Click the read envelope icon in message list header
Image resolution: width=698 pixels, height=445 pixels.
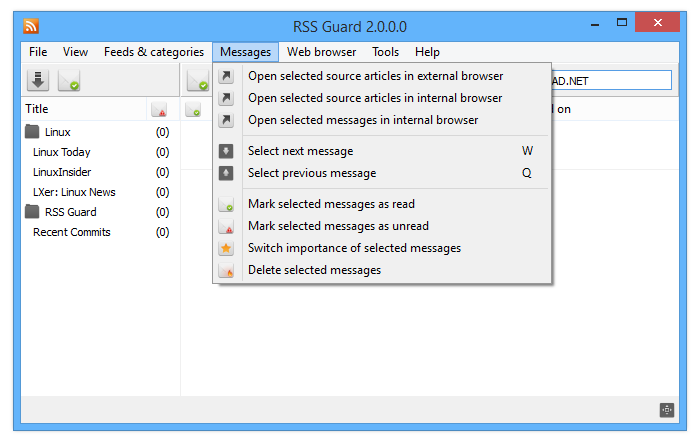(193, 109)
